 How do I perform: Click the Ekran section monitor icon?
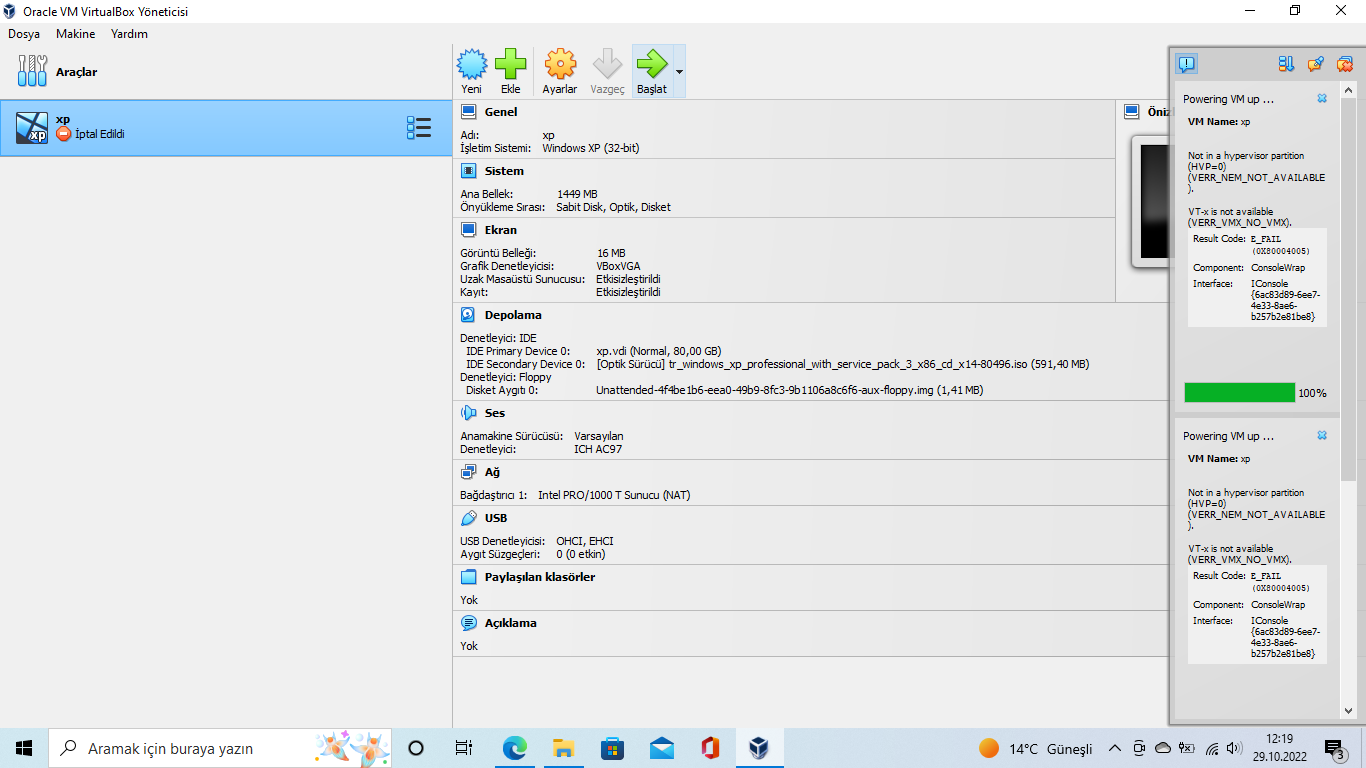(x=469, y=230)
